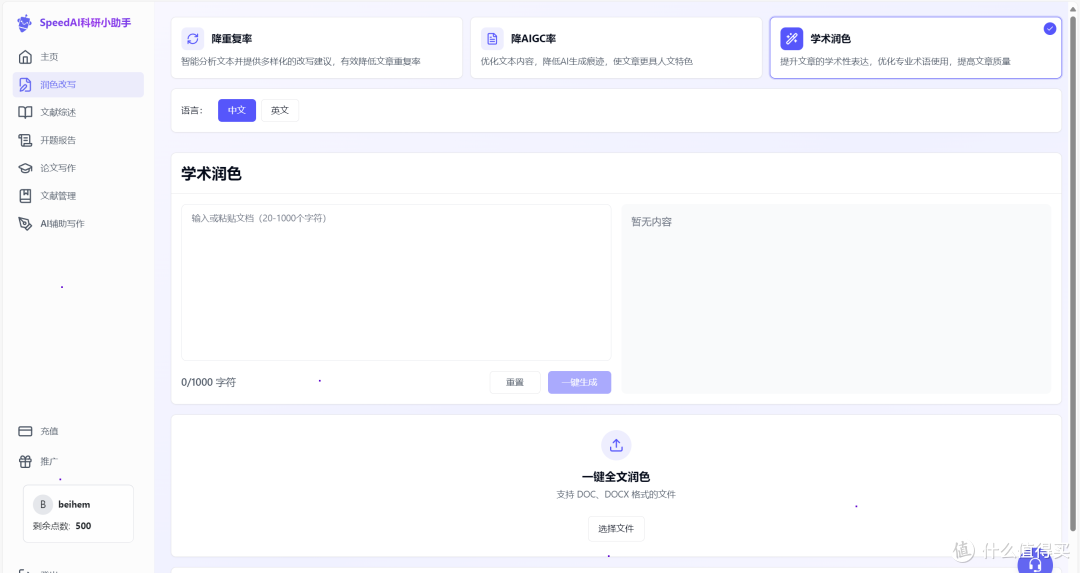The image size is (1080, 573).
Task: Open AI辅助写作 menu item
Action: click(78, 224)
